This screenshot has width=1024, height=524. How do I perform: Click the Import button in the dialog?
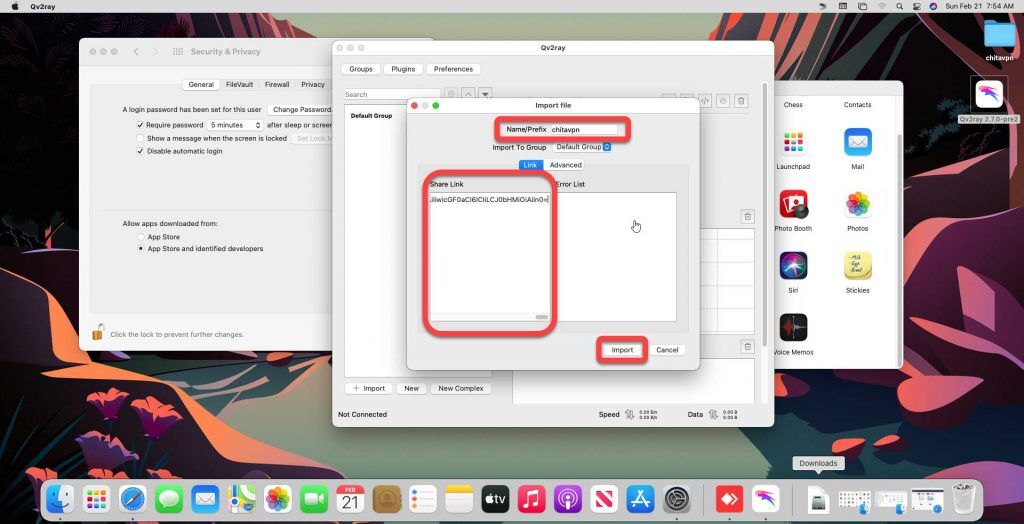click(622, 350)
